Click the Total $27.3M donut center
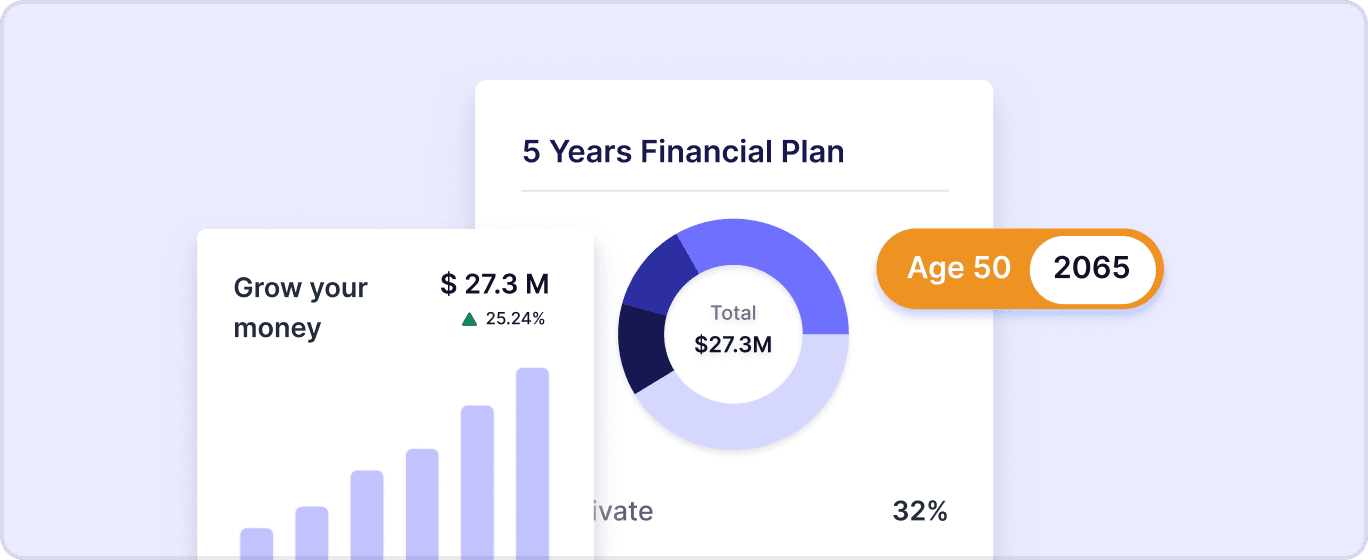The width and height of the screenshot is (1368, 560). tap(733, 330)
